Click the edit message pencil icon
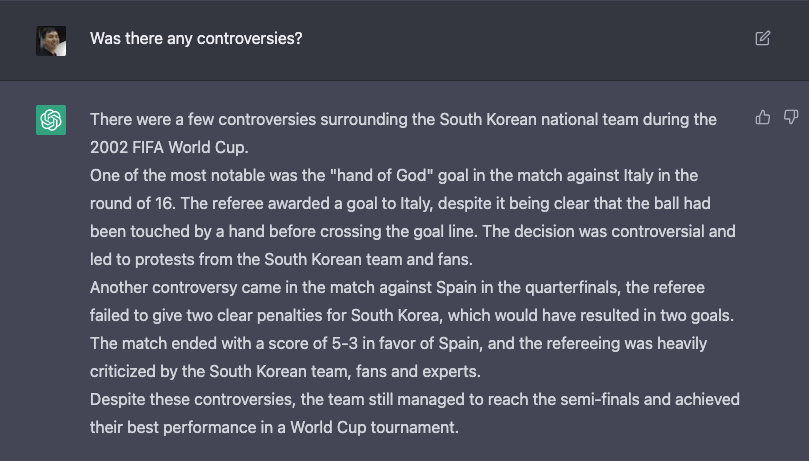Image resolution: width=809 pixels, height=461 pixels. point(763,38)
